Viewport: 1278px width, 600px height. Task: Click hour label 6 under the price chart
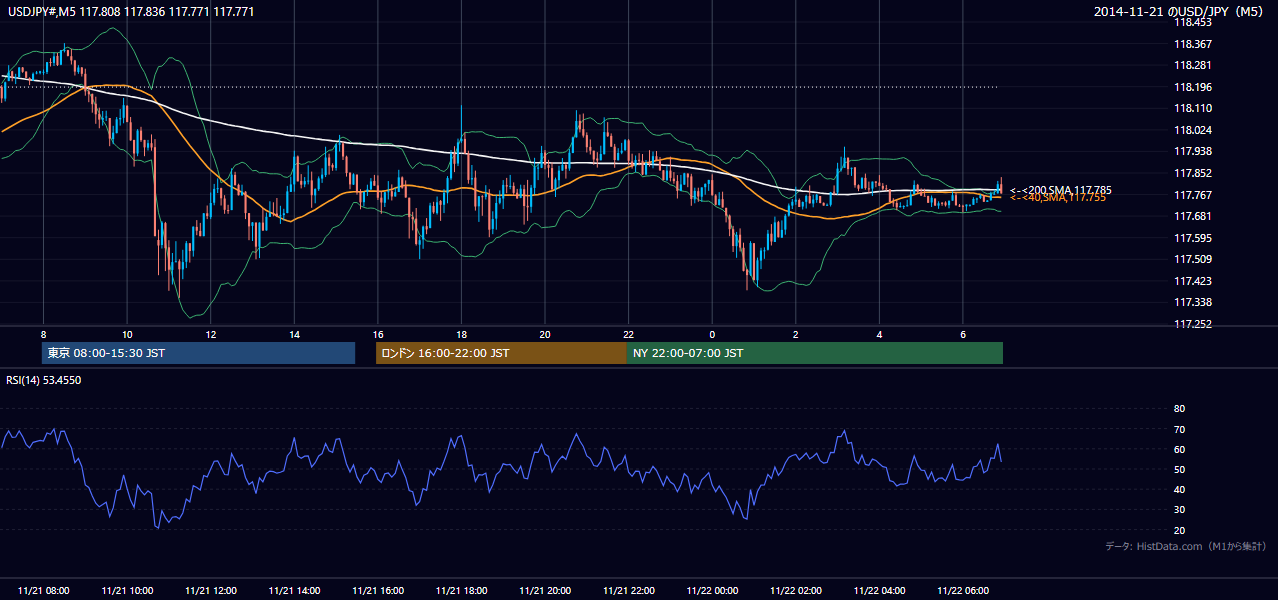pos(963,333)
